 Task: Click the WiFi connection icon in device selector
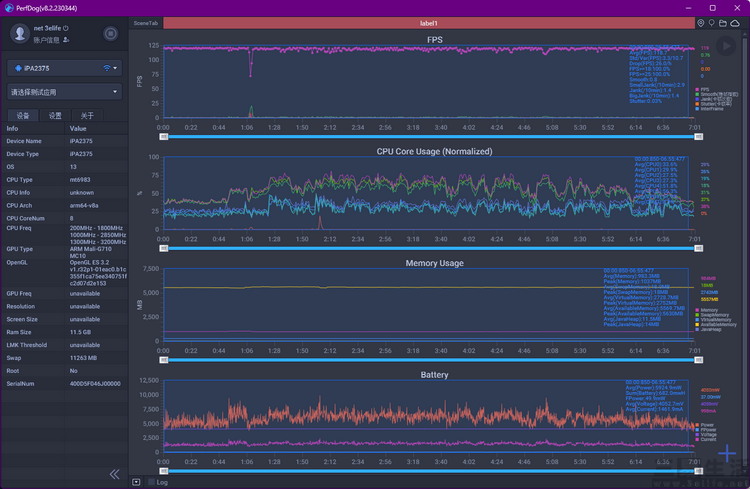pyautogui.click(x=107, y=68)
